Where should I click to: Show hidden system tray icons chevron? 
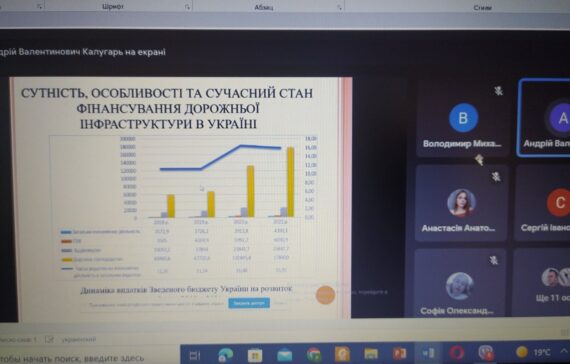coord(564,351)
